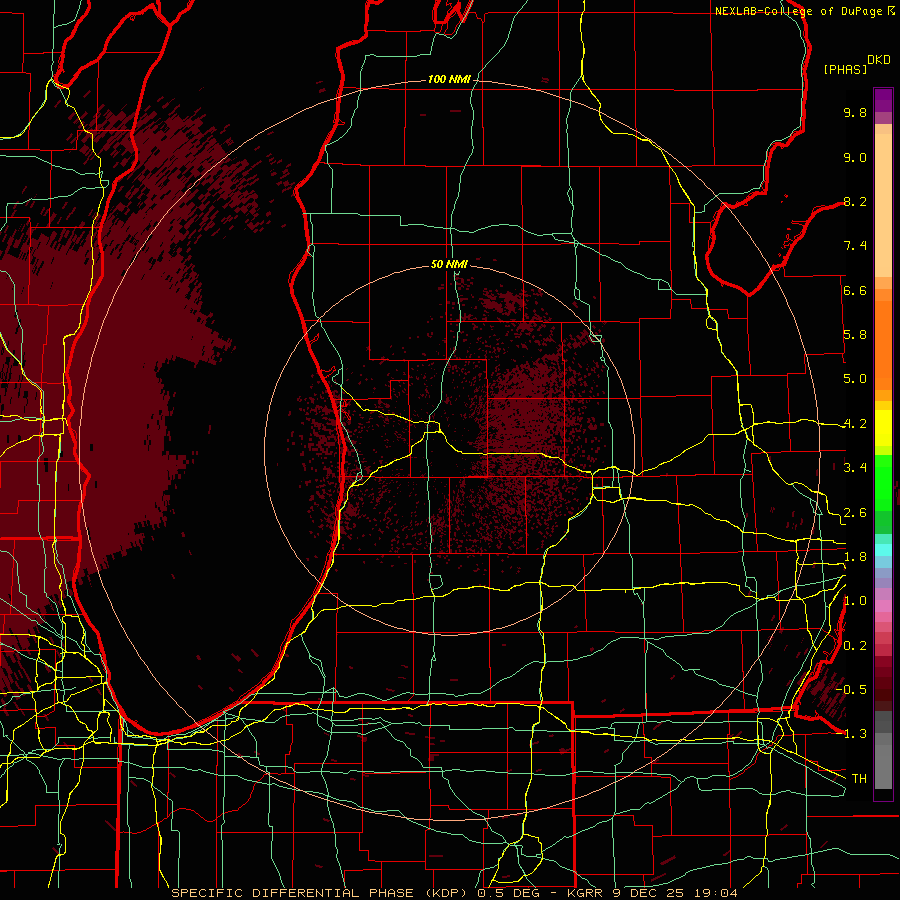Click the [PHAS] units label
The width and height of the screenshot is (900, 900).
pos(845,69)
